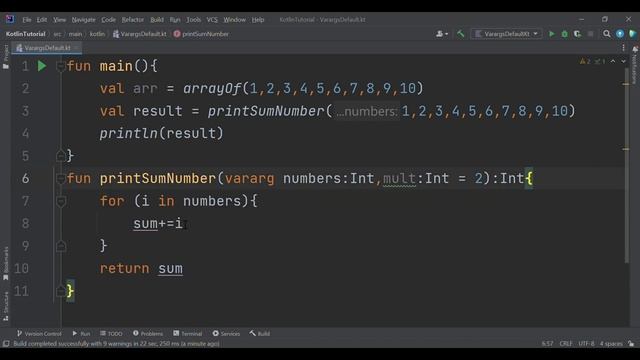
Task: Open the Bookmarks tool window stripe
Action: 5,264
